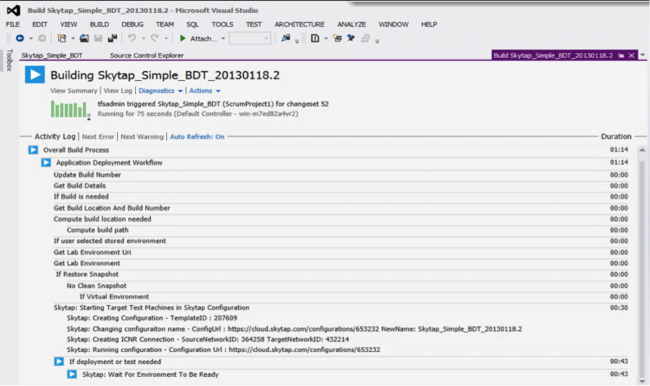Click the pin icon in the toolbar
This screenshot has width=650, height=386.
(x=351, y=38)
